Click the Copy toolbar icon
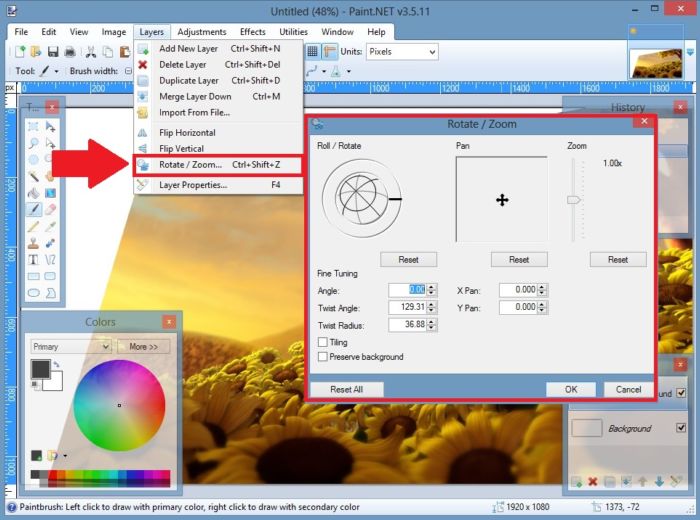700x520 pixels. (x=108, y=52)
